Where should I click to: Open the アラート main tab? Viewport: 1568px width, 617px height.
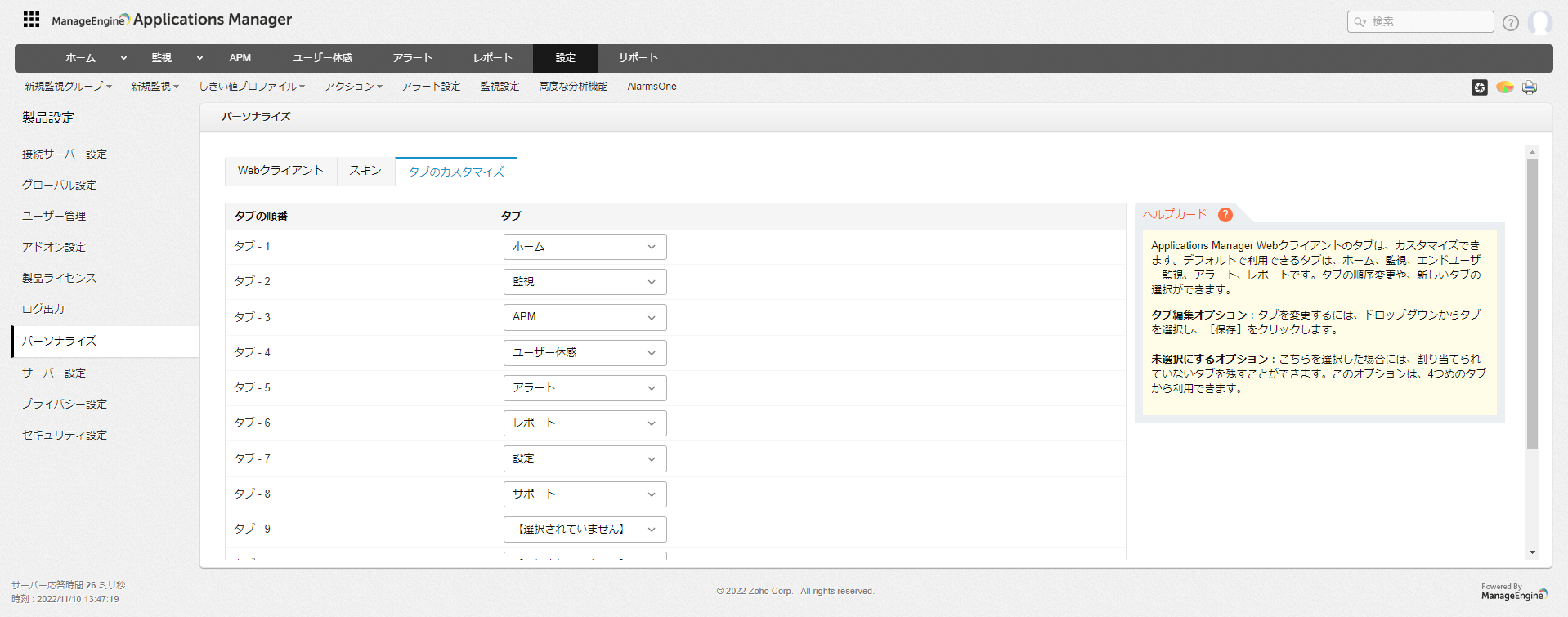[x=412, y=58]
